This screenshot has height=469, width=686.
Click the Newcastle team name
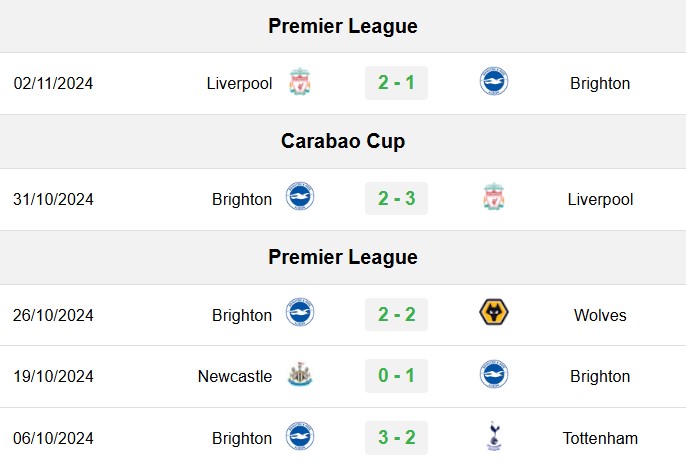[235, 376]
